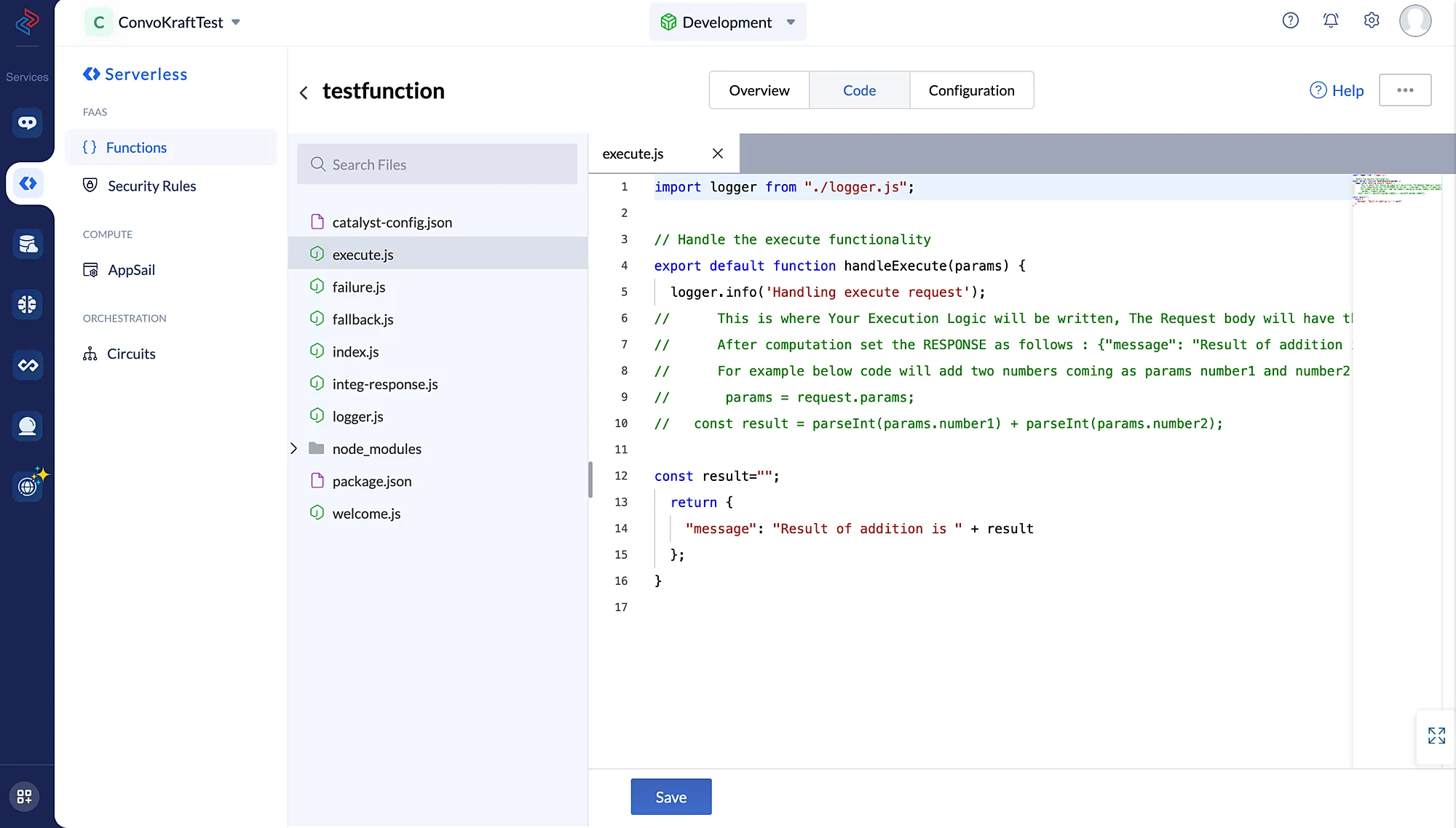
Task: Open the astronaut helmet service icon
Action: click(x=27, y=426)
